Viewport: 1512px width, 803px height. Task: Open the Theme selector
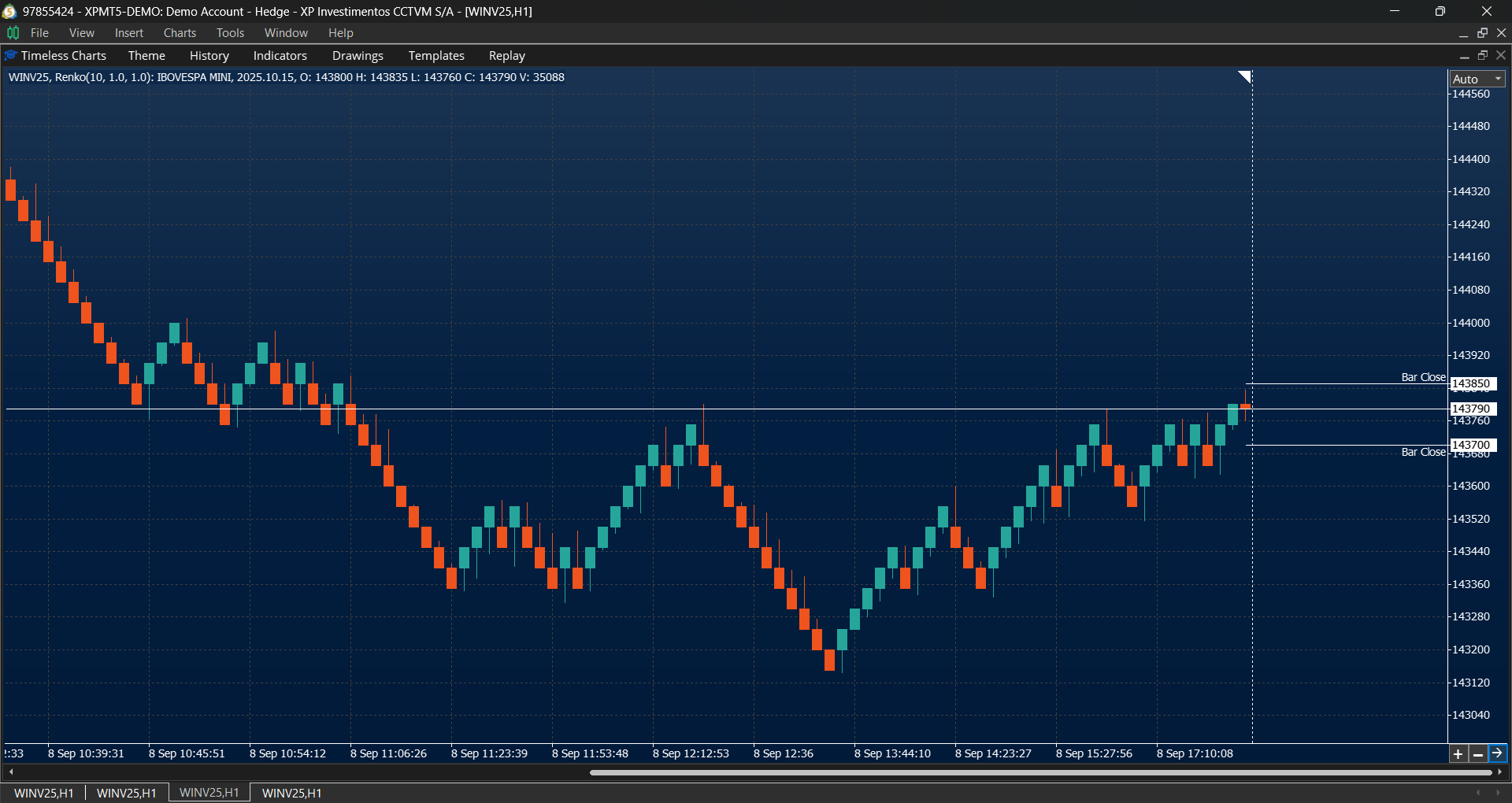coord(146,55)
